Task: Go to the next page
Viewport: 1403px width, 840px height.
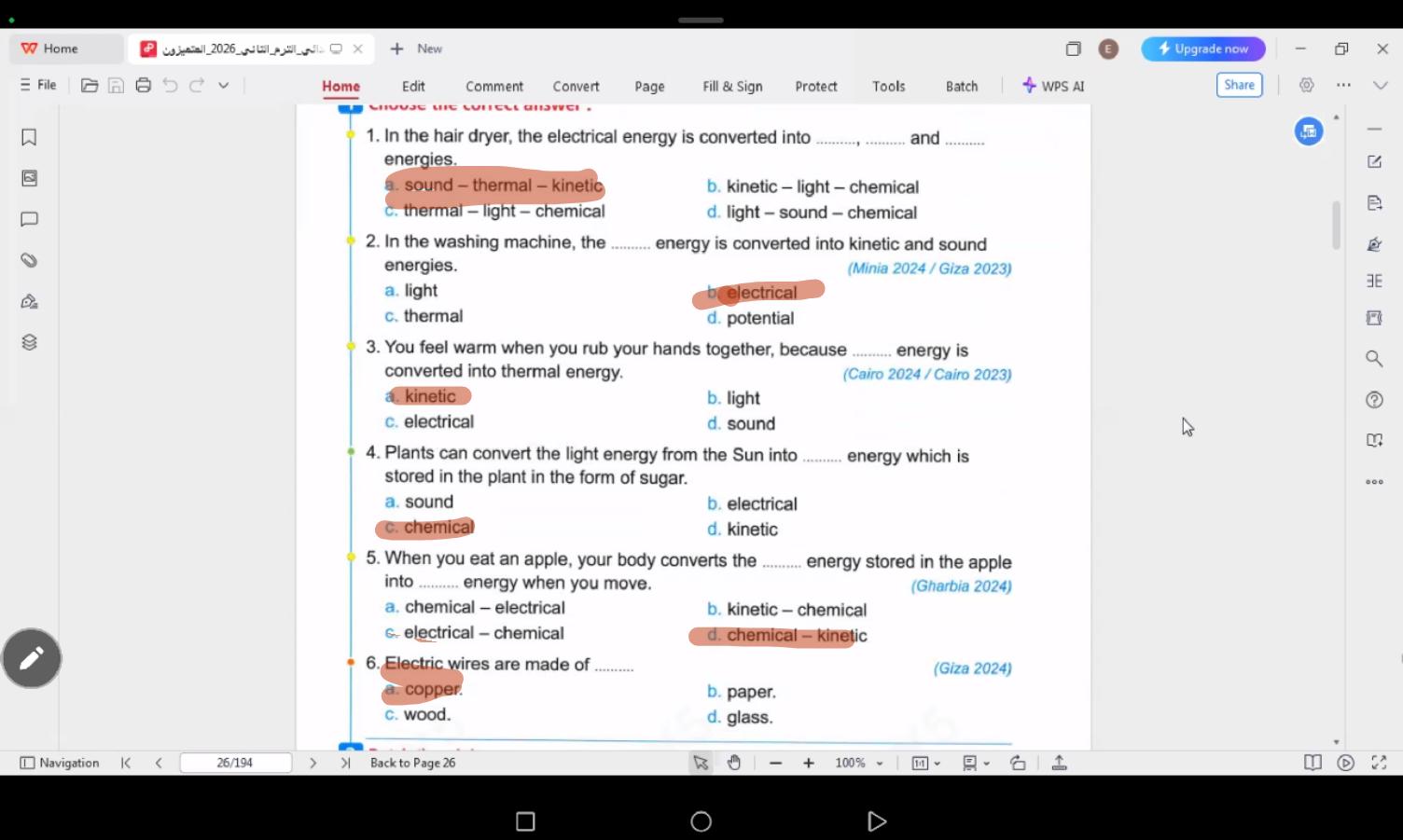Action: [x=313, y=763]
